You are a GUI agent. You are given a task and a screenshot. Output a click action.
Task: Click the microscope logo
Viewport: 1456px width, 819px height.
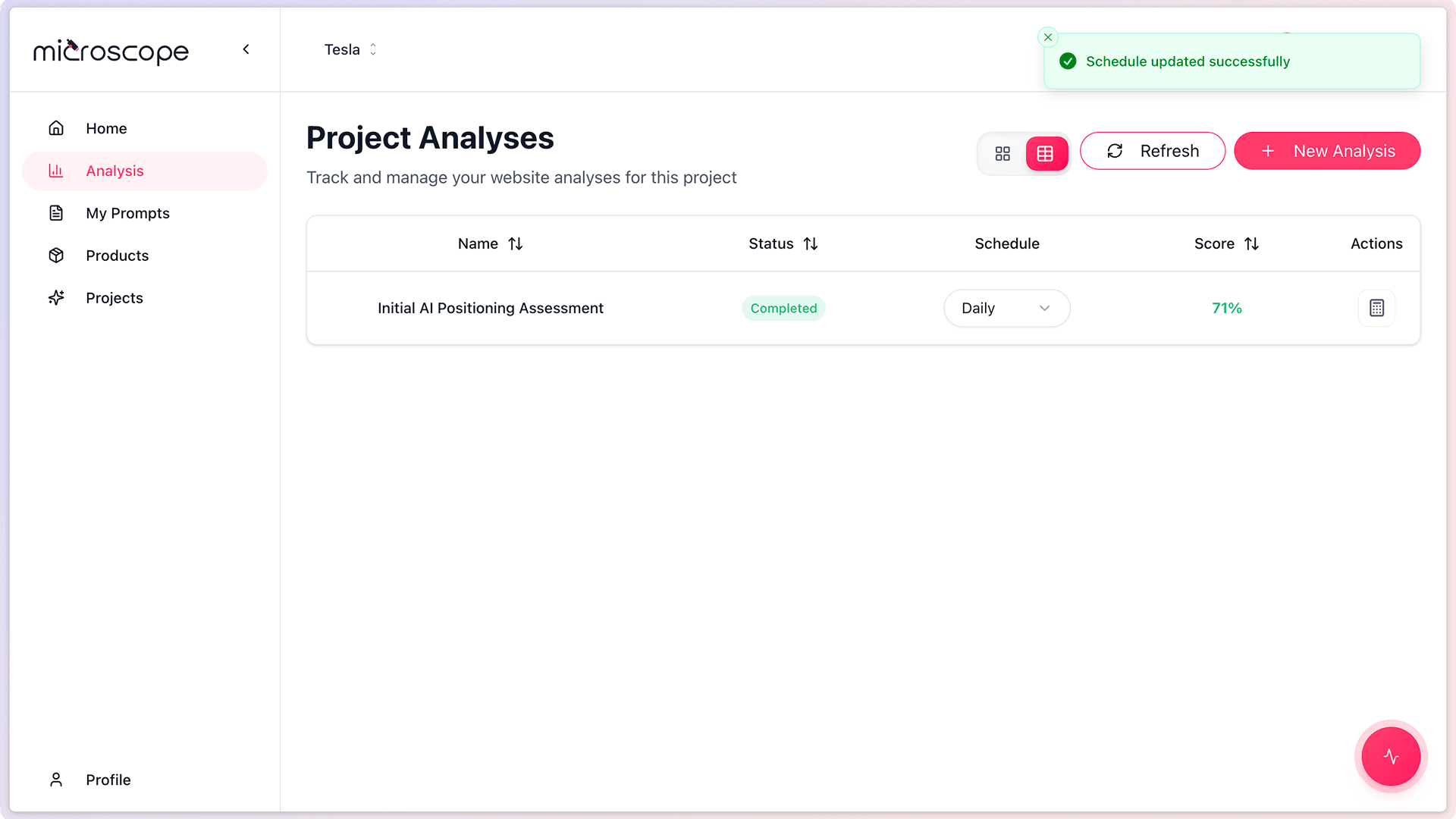(111, 51)
